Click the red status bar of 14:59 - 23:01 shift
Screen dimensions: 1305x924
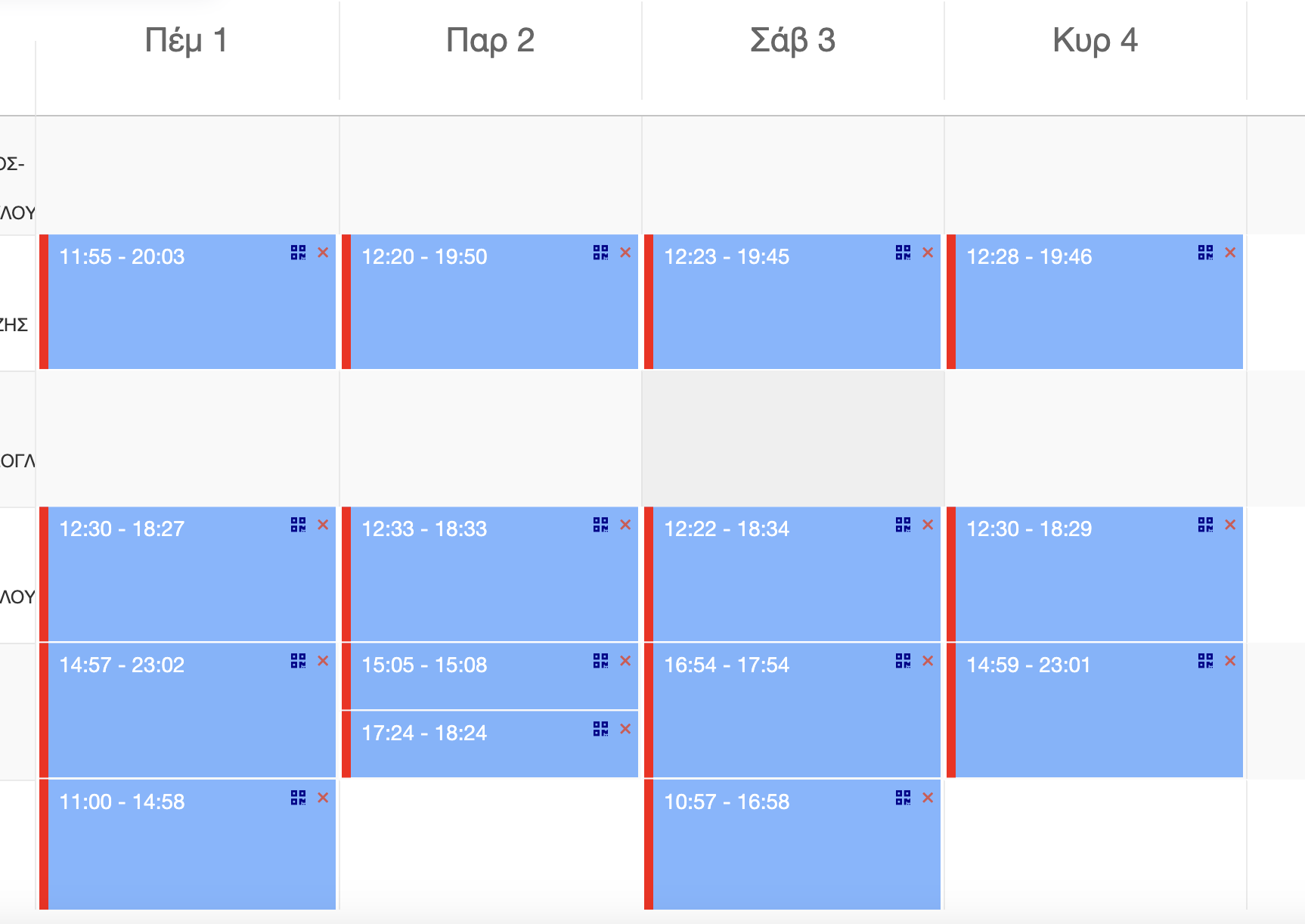coord(951,711)
